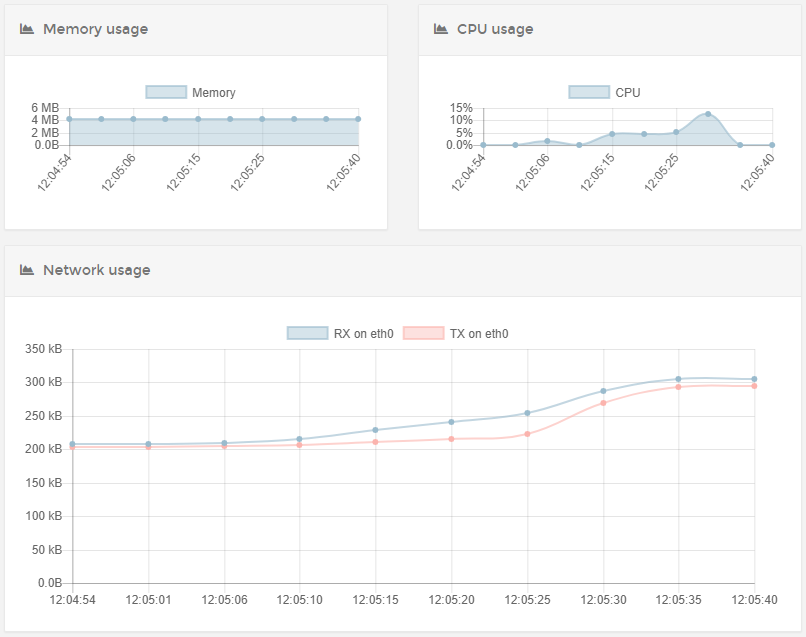The width and height of the screenshot is (806, 637).
Task: Toggle the Memory dataset in the legend
Action: [x=190, y=92]
